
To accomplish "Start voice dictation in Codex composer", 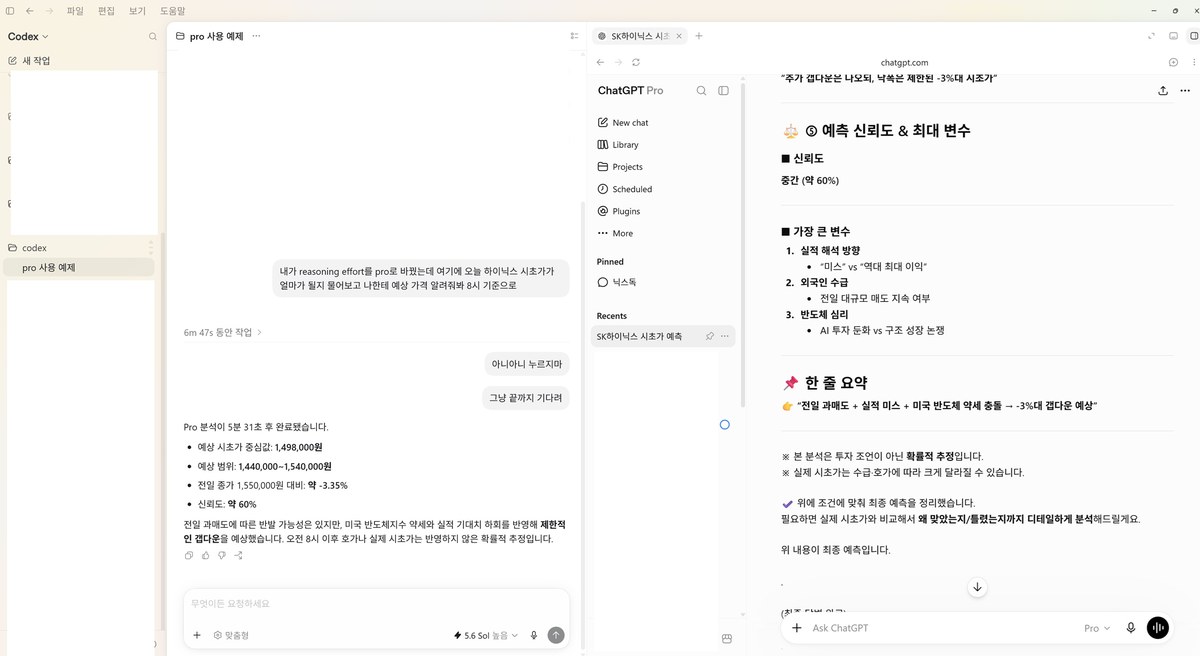I will click(534, 635).
